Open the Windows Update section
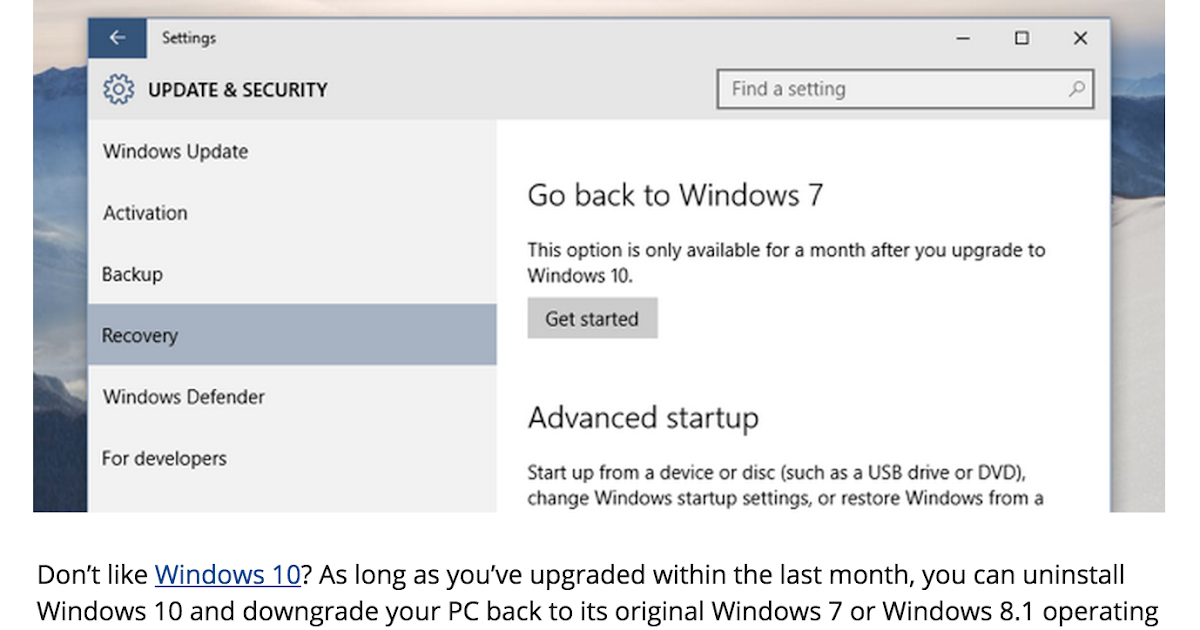The image size is (1200, 630). 175,152
